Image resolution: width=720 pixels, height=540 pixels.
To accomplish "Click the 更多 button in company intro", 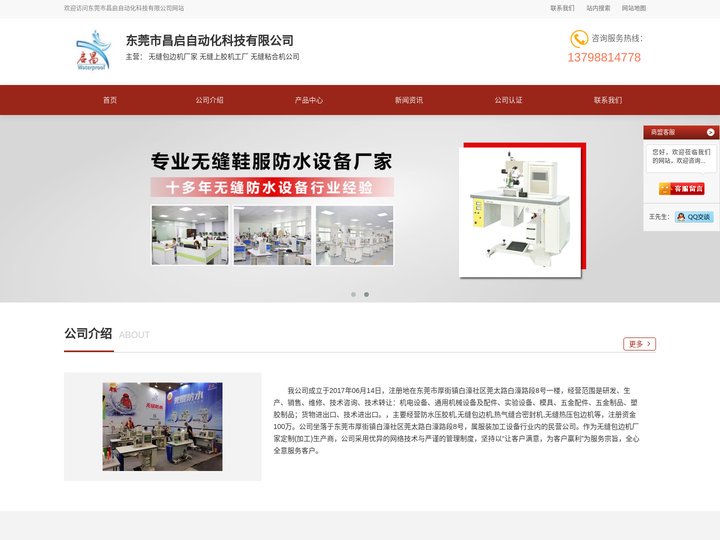I will pos(639,344).
